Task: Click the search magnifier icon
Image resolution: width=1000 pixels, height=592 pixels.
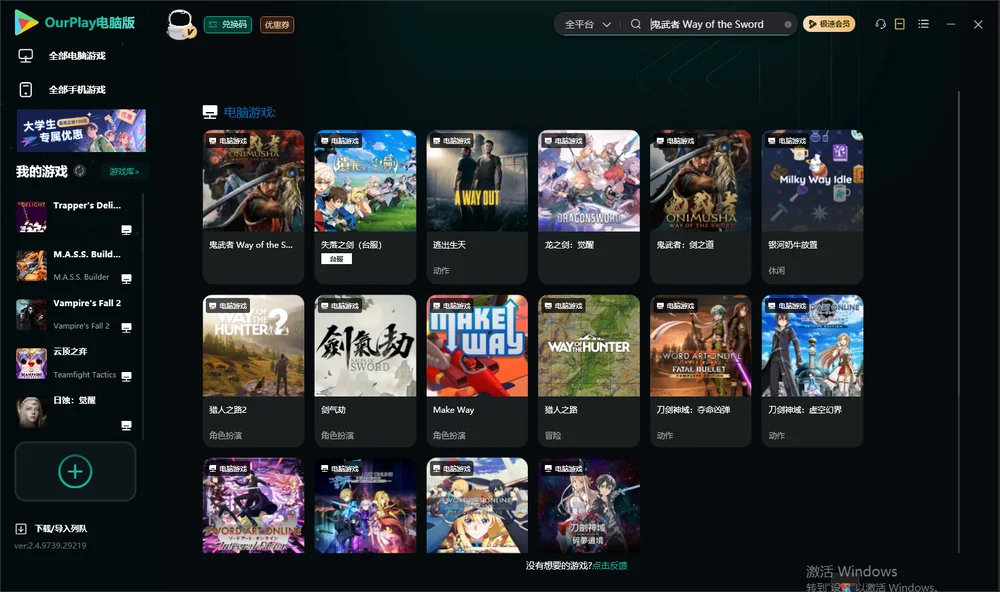Action: (636, 24)
